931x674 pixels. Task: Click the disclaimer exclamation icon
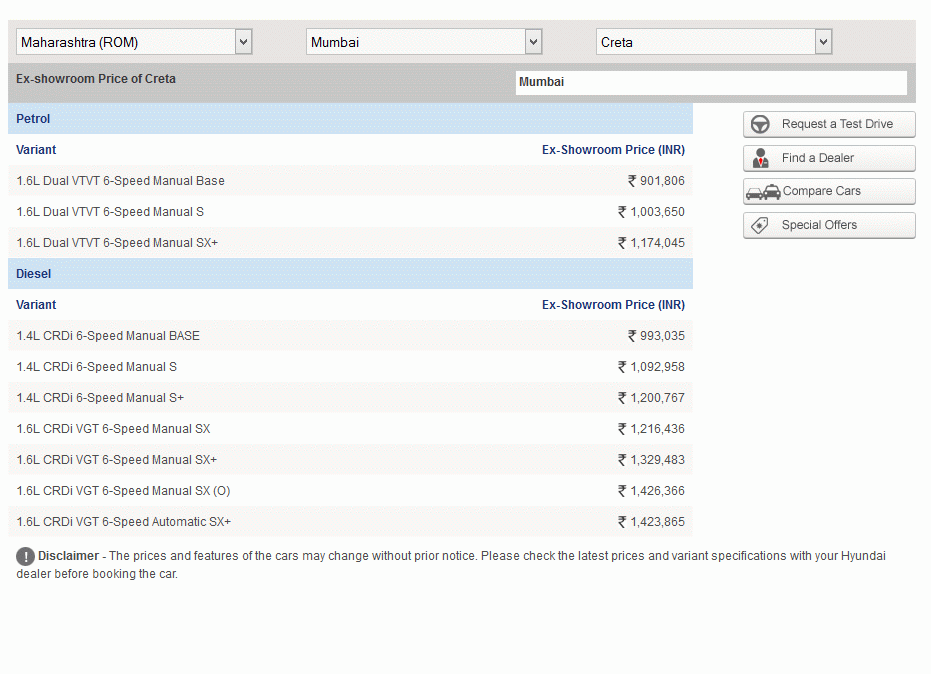(x=25, y=556)
